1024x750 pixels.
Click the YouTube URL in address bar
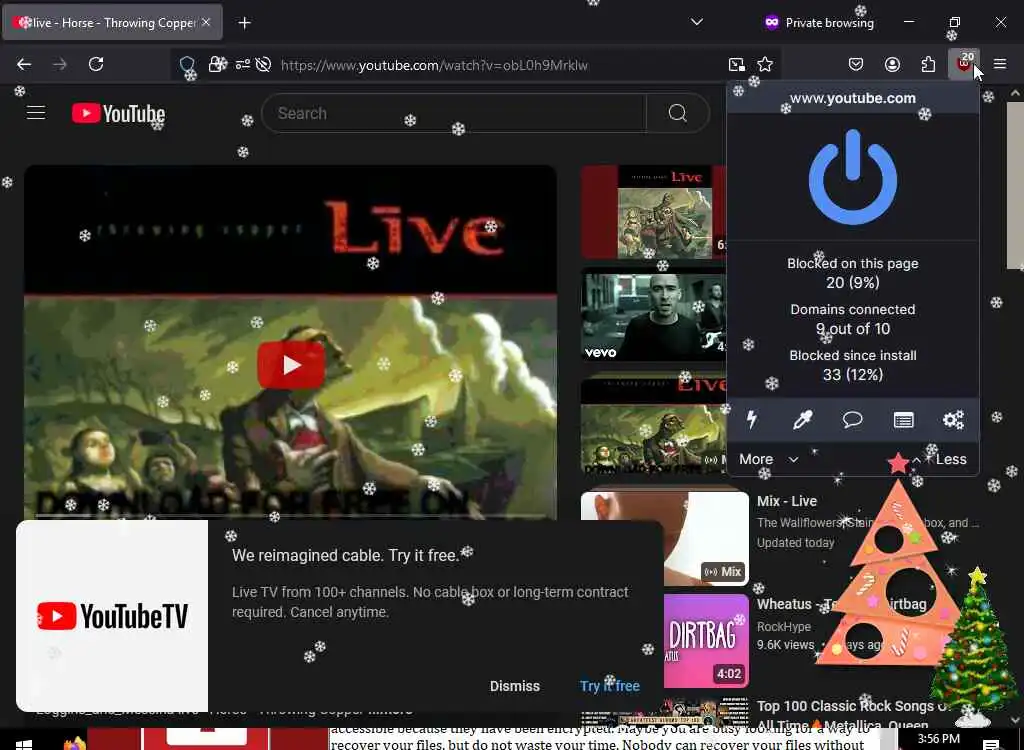[x=434, y=65]
